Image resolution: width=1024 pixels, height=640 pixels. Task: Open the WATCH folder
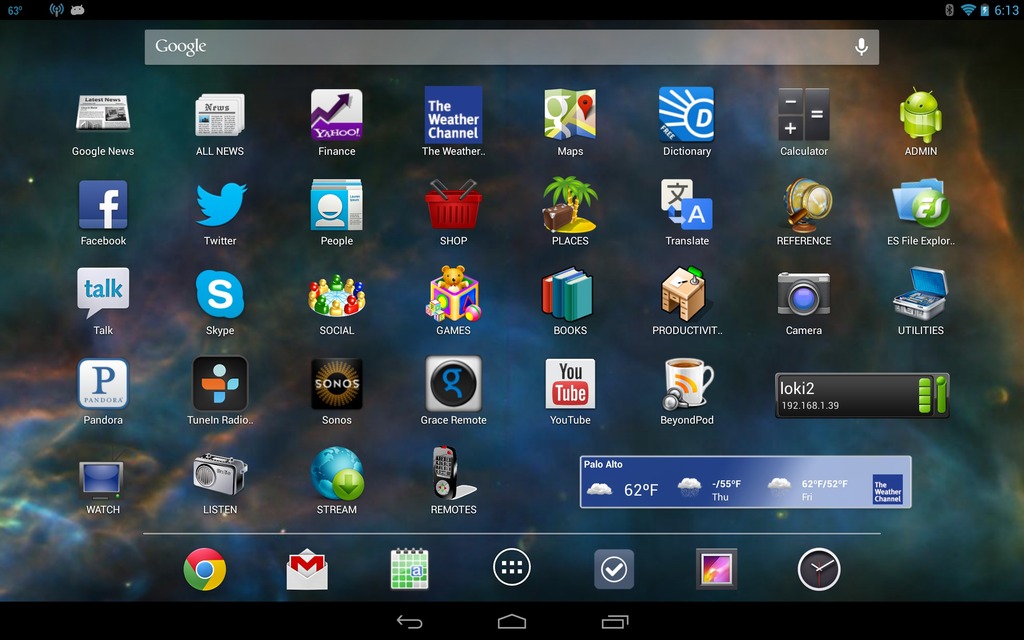point(101,479)
